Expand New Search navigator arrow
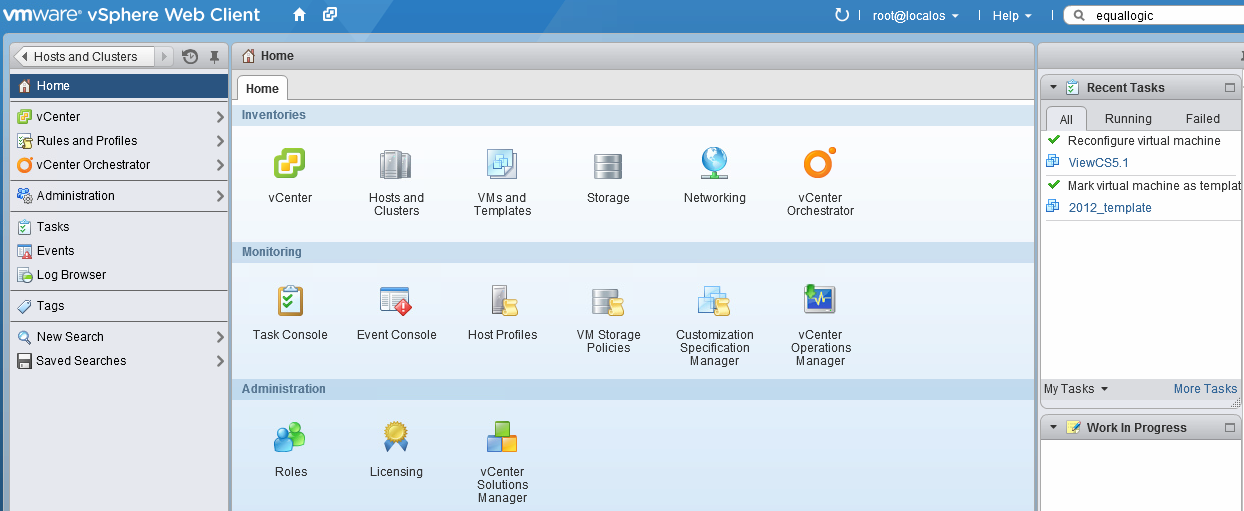The width and height of the screenshot is (1244, 511). 220,337
